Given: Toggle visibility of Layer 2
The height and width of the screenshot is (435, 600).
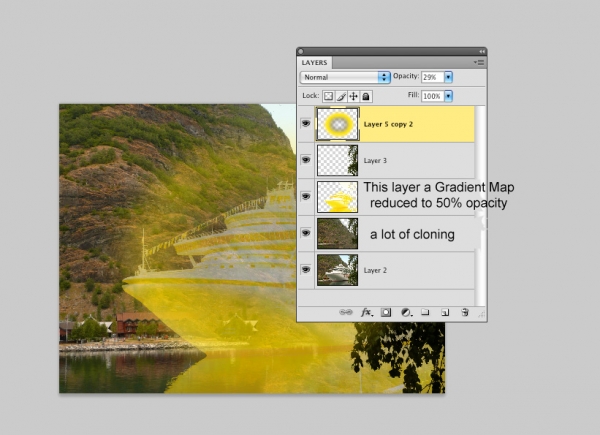Looking at the screenshot, I should click(306, 270).
